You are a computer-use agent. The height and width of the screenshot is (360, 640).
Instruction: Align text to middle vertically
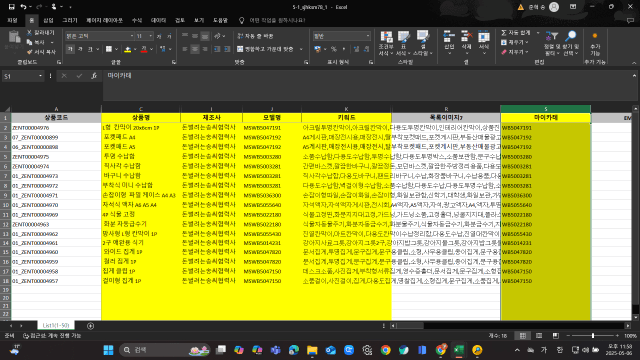coord(195,36)
